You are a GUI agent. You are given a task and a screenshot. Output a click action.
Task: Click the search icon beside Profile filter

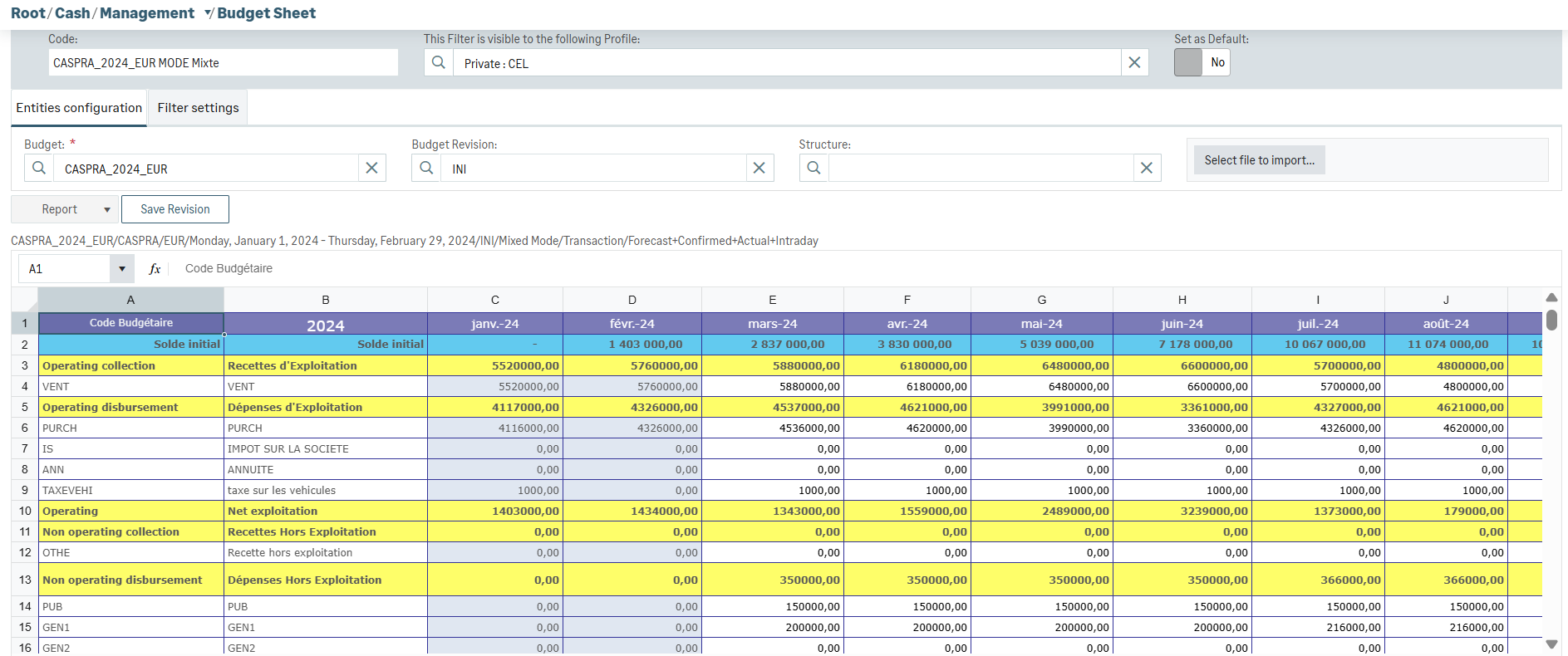(x=439, y=63)
